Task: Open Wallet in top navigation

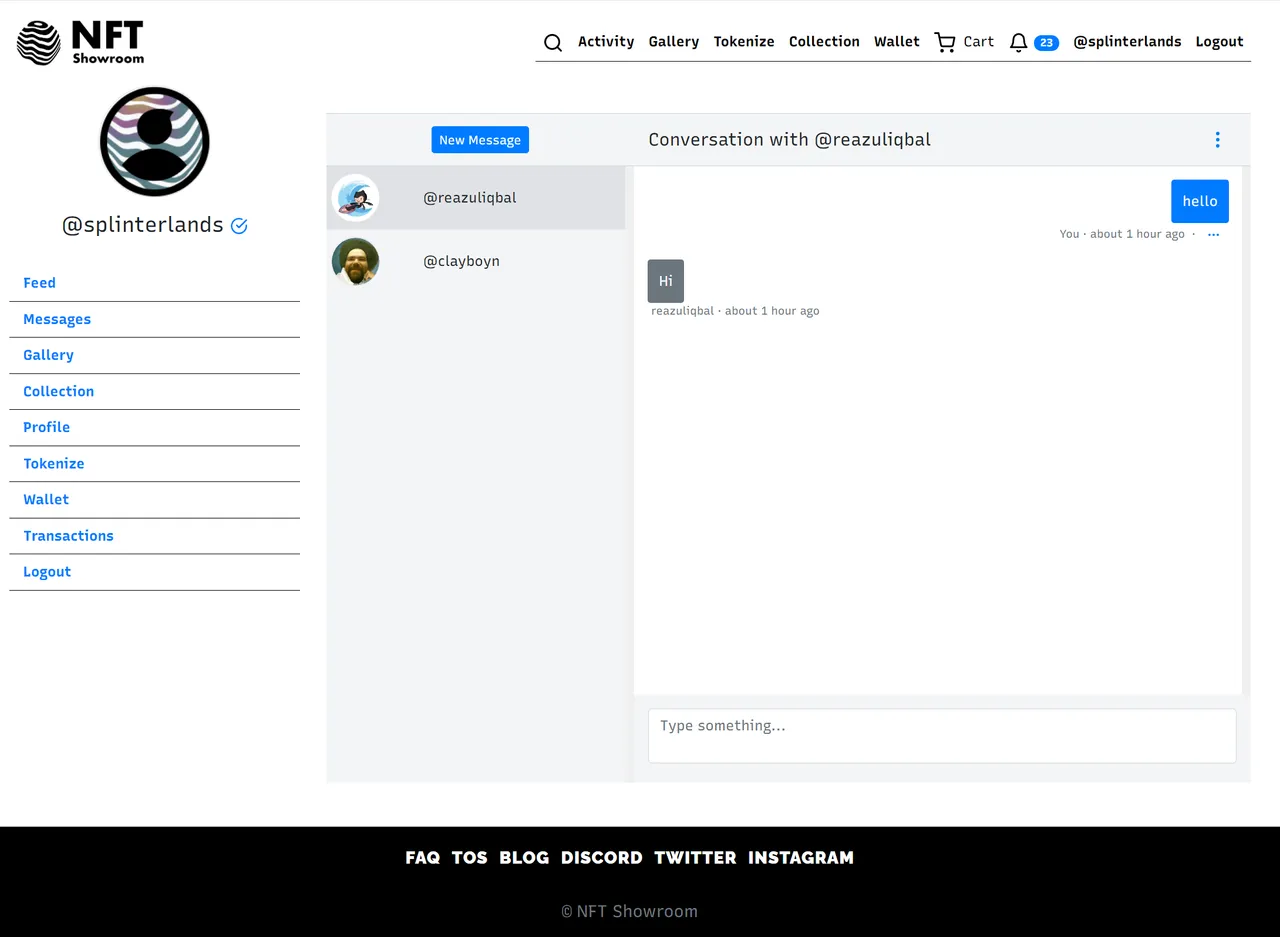Action: pyautogui.click(x=897, y=42)
